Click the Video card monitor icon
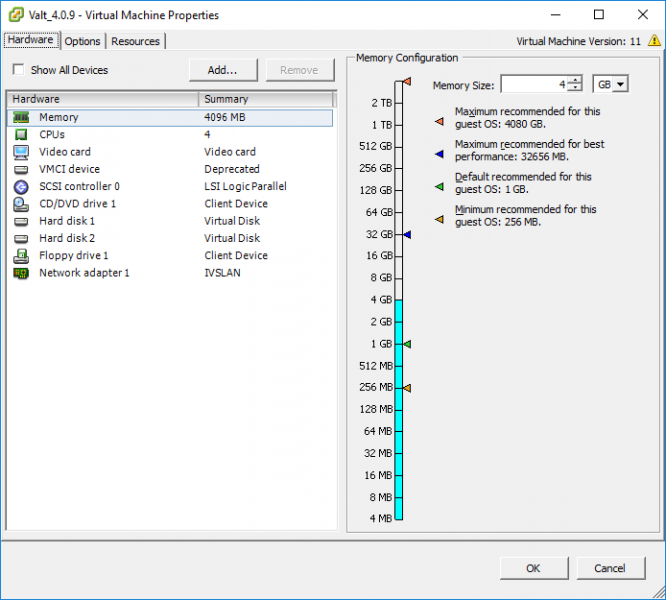This screenshot has width=666, height=600. coord(21,152)
